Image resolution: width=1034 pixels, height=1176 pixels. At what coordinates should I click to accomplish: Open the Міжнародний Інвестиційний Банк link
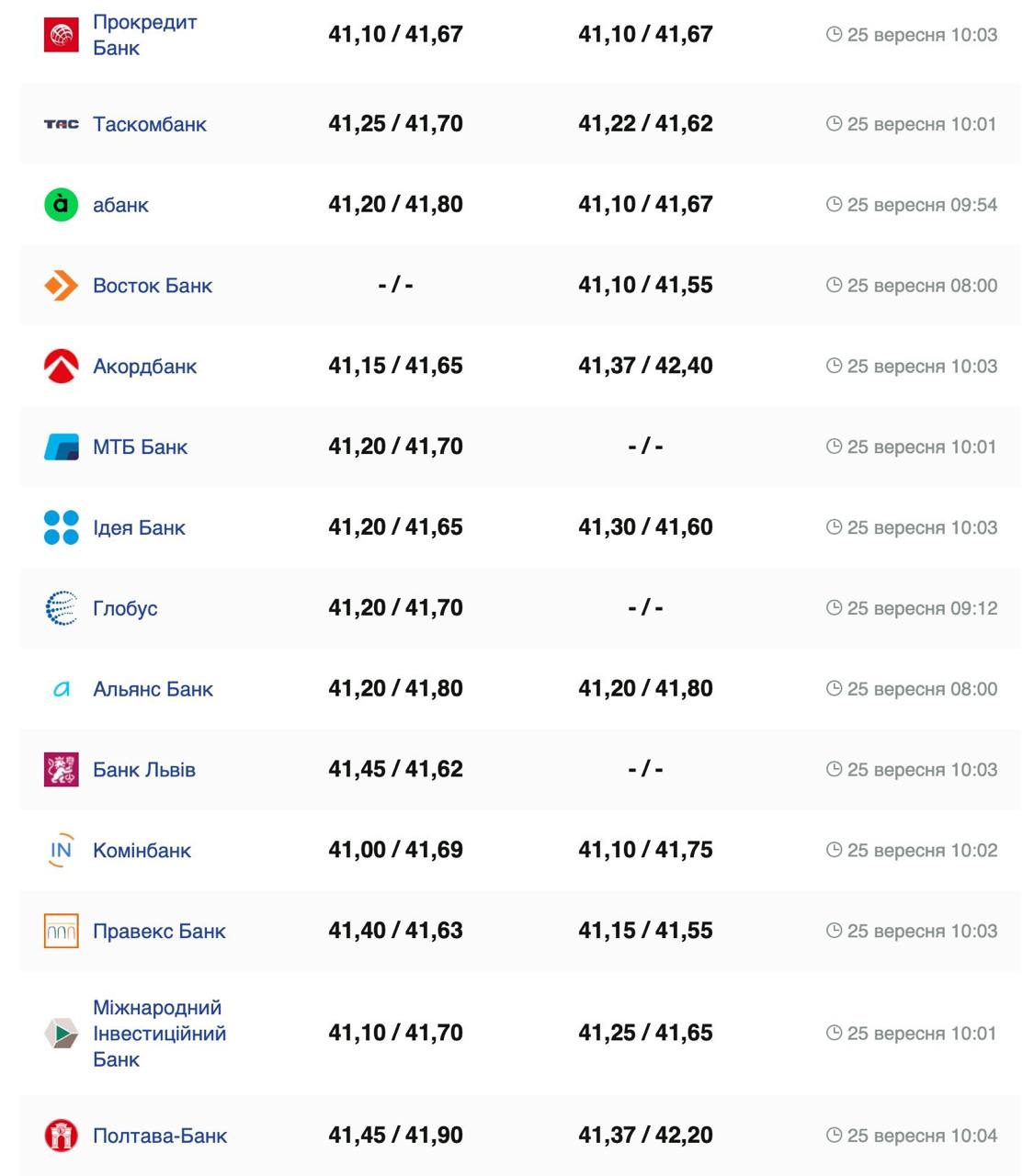point(159,1034)
